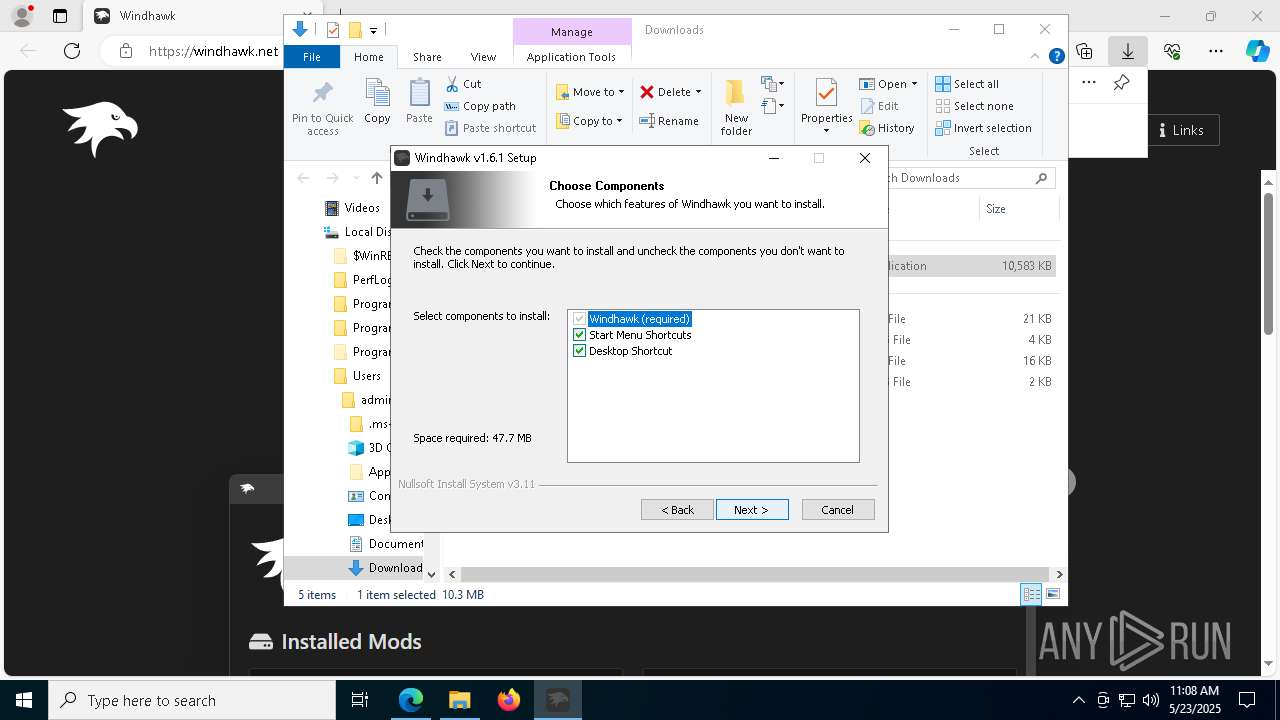This screenshot has height=720, width=1280.
Task: Switch to the Home ribbon tab
Action: 368,57
